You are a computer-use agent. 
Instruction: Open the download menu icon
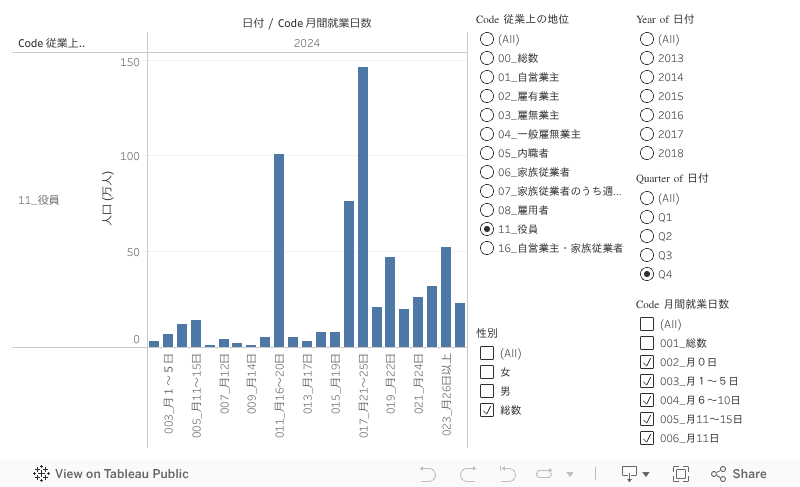point(629,474)
